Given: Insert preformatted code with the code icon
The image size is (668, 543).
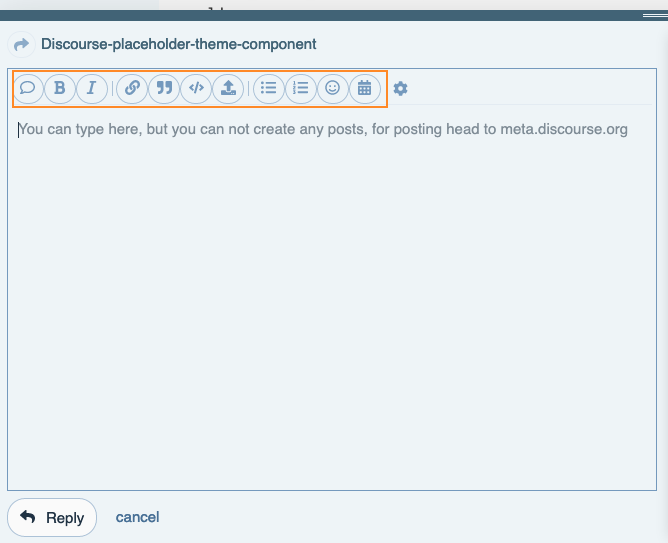Looking at the screenshot, I should (x=196, y=88).
